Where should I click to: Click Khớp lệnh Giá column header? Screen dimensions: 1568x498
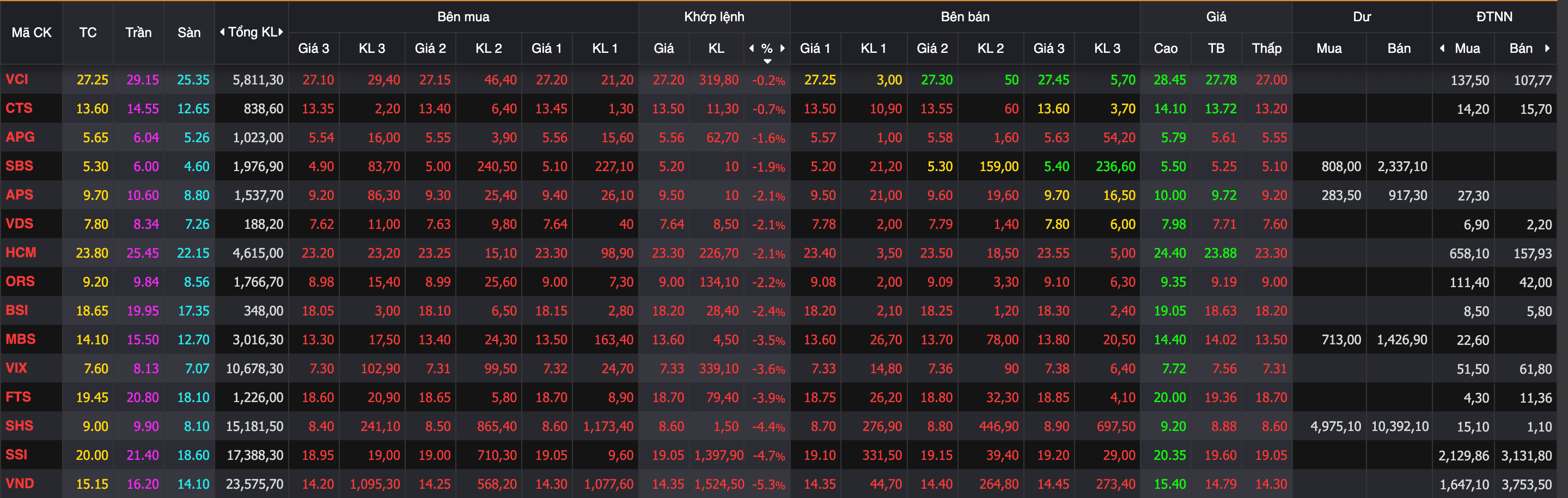[x=663, y=48]
